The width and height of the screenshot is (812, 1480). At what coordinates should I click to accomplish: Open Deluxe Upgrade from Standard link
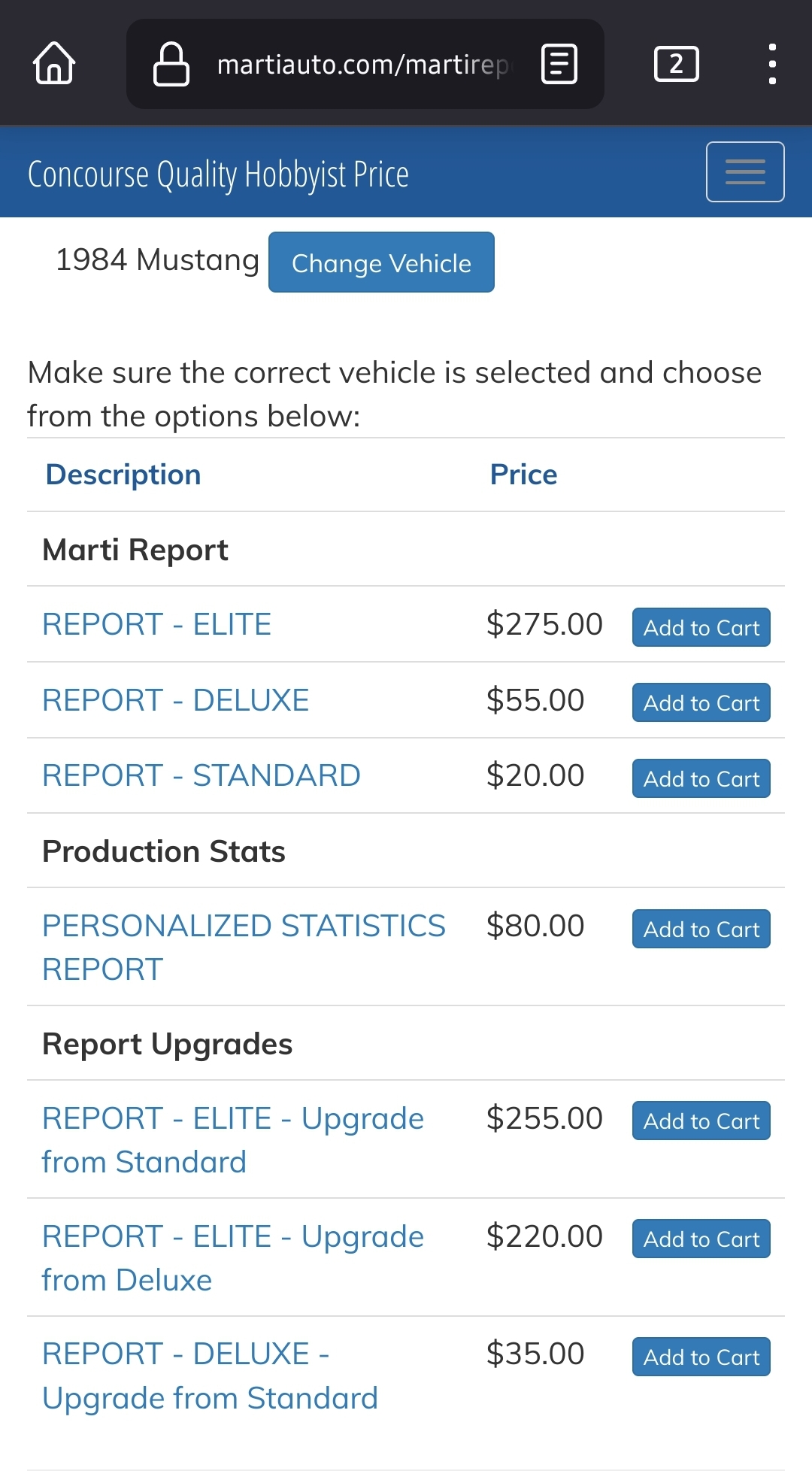210,1376
